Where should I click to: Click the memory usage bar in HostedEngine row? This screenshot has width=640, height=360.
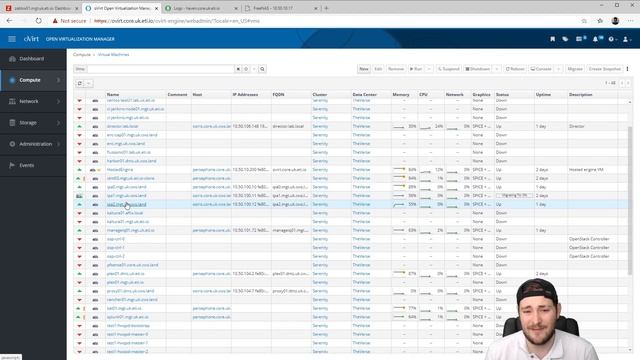point(399,169)
